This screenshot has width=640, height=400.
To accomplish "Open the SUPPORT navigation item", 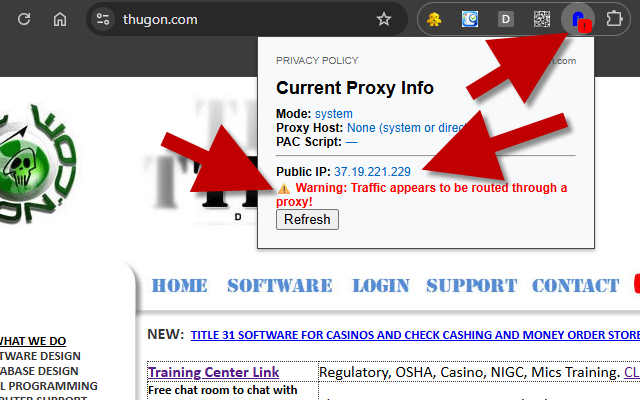I will 472,286.
